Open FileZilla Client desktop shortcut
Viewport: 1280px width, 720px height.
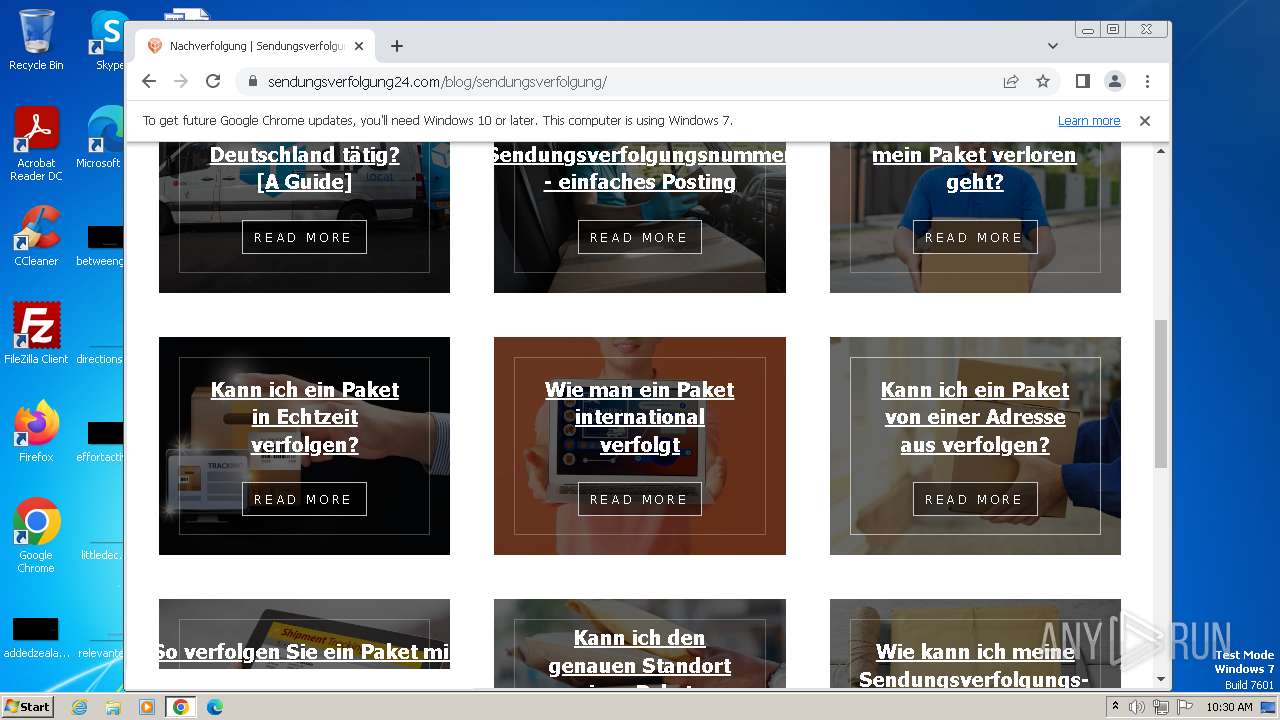point(36,333)
